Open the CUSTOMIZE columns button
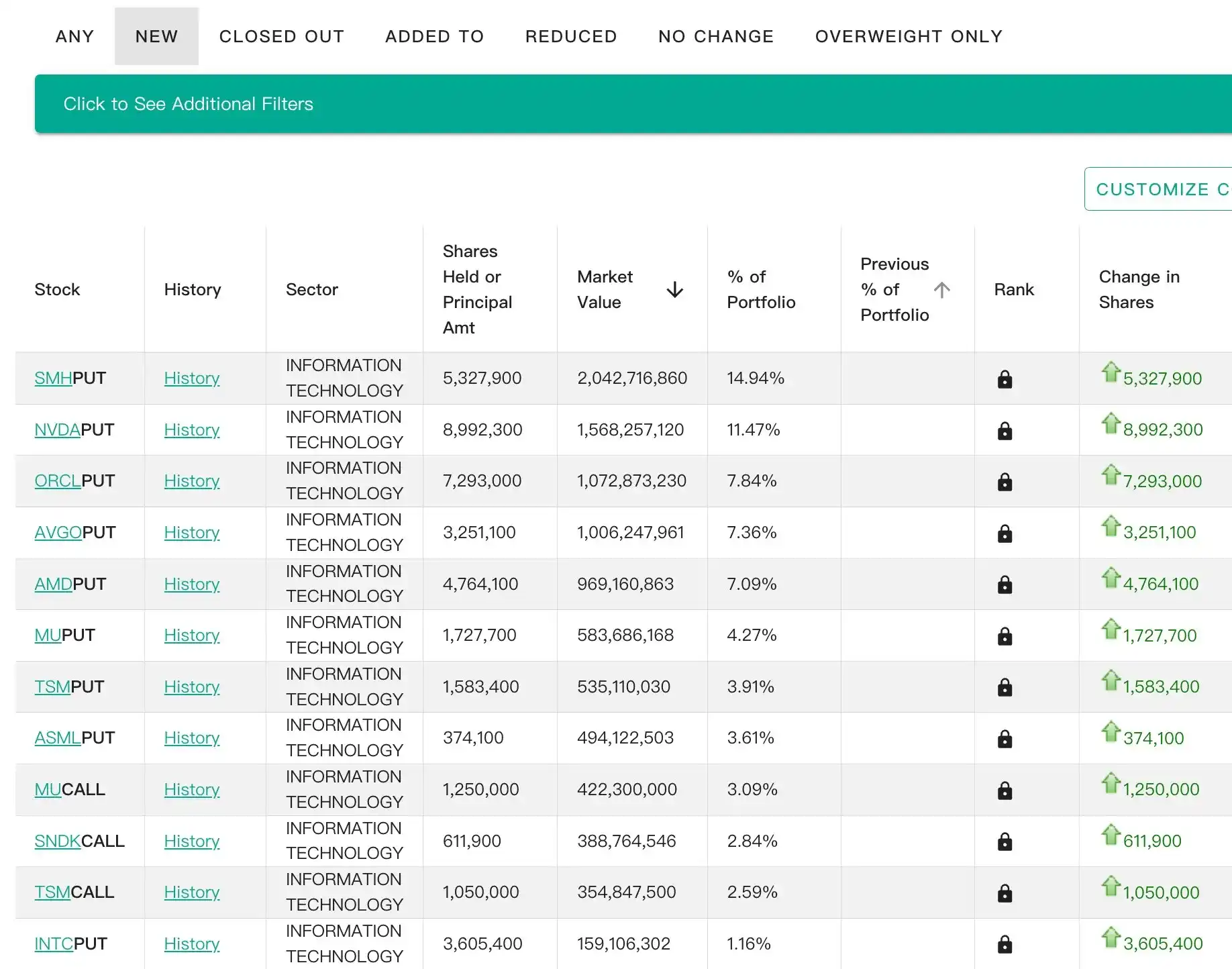The width and height of the screenshot is (1232, 969). tap(1158, 189)
